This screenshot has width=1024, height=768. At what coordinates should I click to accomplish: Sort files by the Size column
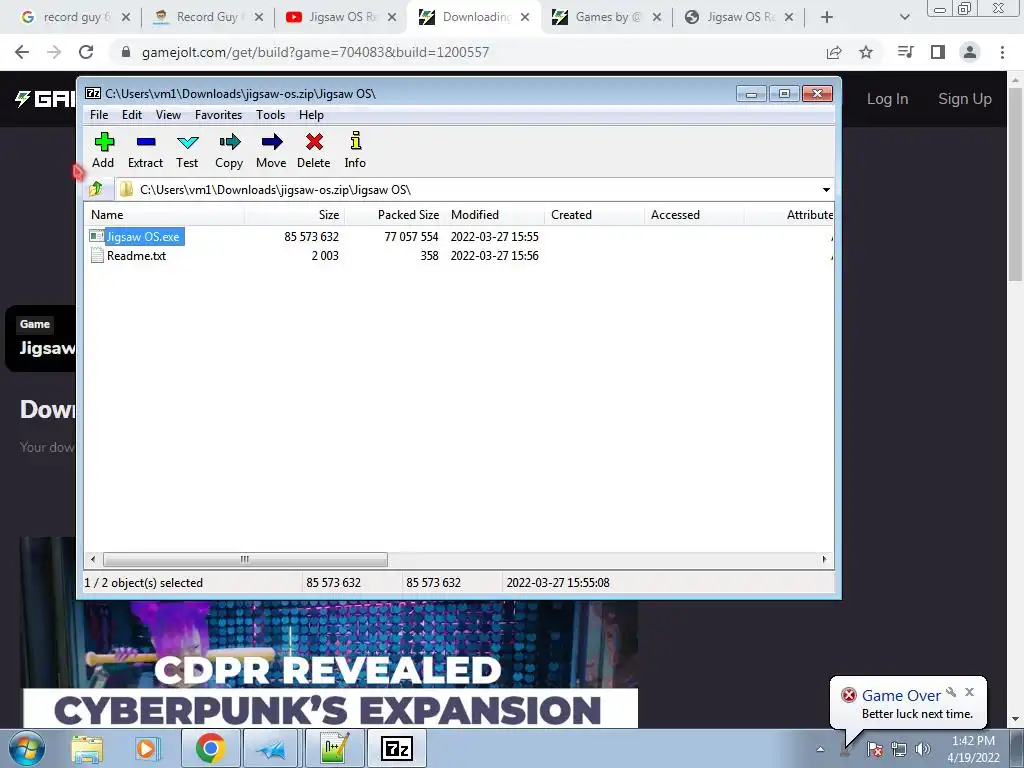pos(295,215)
